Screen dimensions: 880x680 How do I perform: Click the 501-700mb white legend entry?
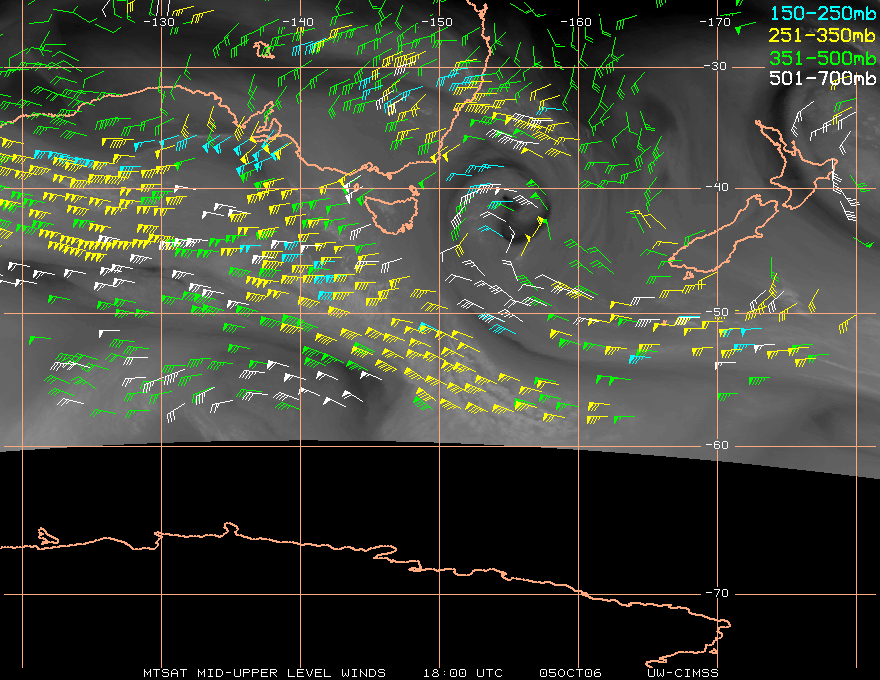point(823,78)
